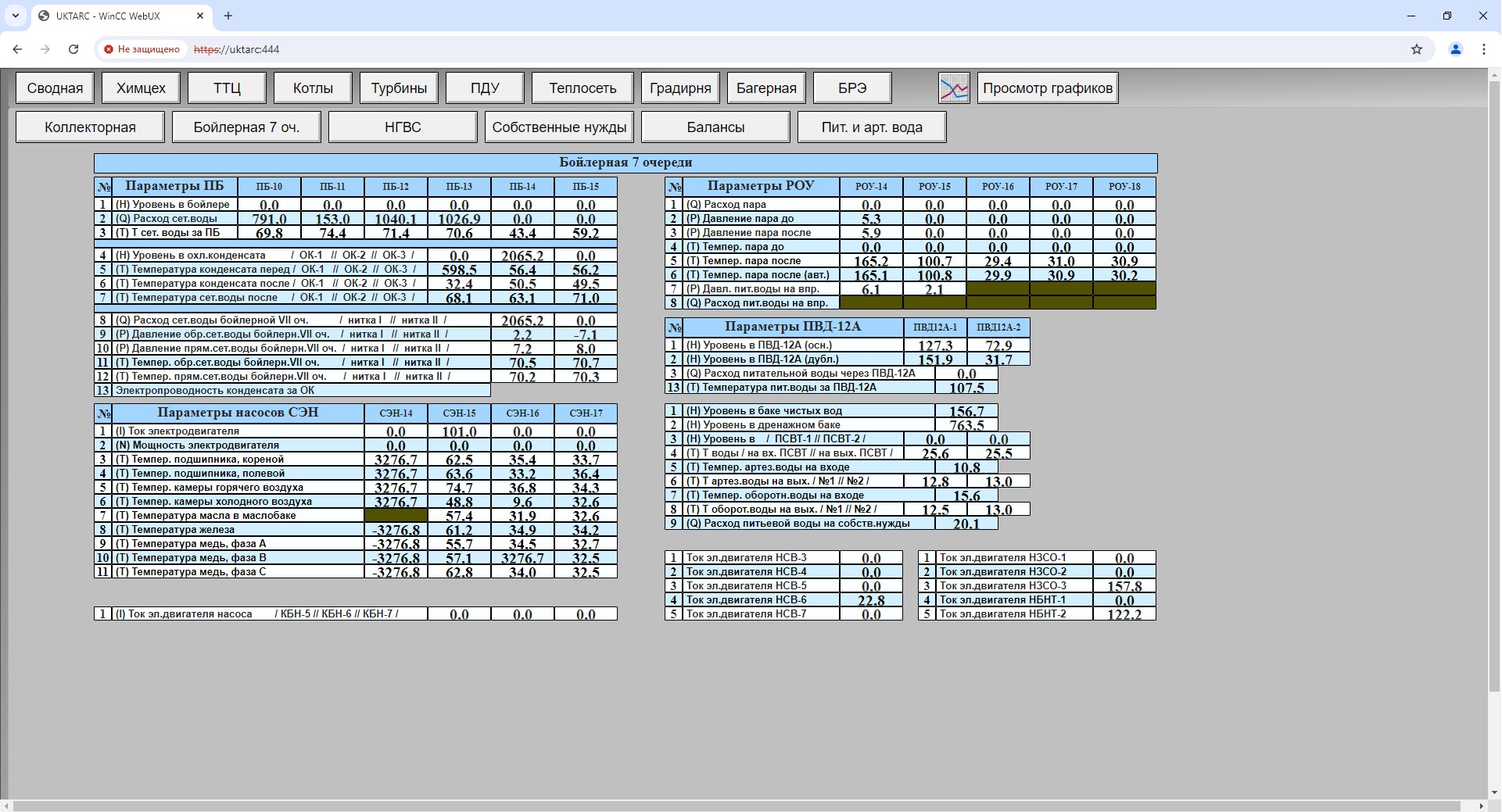Click the drainage tank level 763.5

[966, 425]
